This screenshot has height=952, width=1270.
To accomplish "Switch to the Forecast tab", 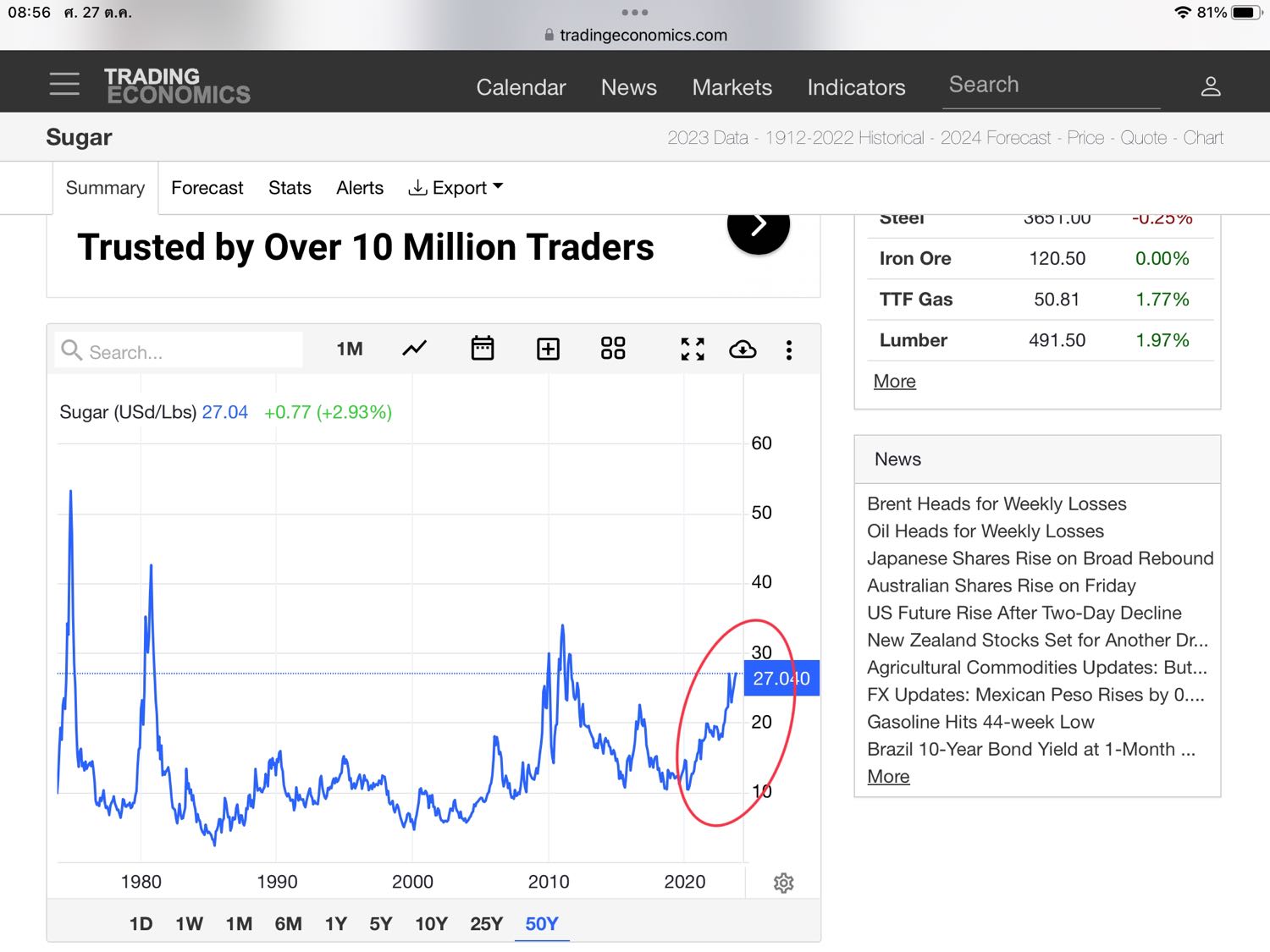I will pos(207,188).
